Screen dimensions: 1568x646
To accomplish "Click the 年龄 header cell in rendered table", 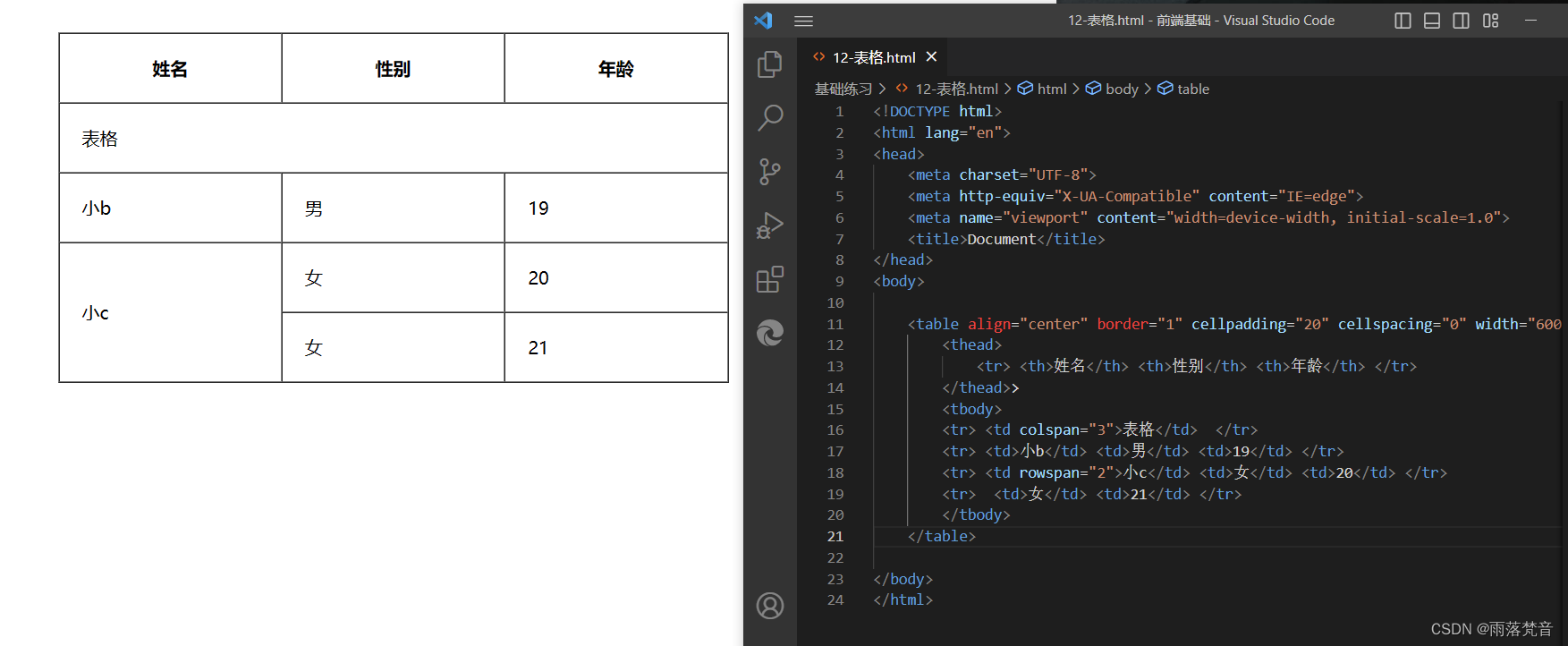I will 615,69.
